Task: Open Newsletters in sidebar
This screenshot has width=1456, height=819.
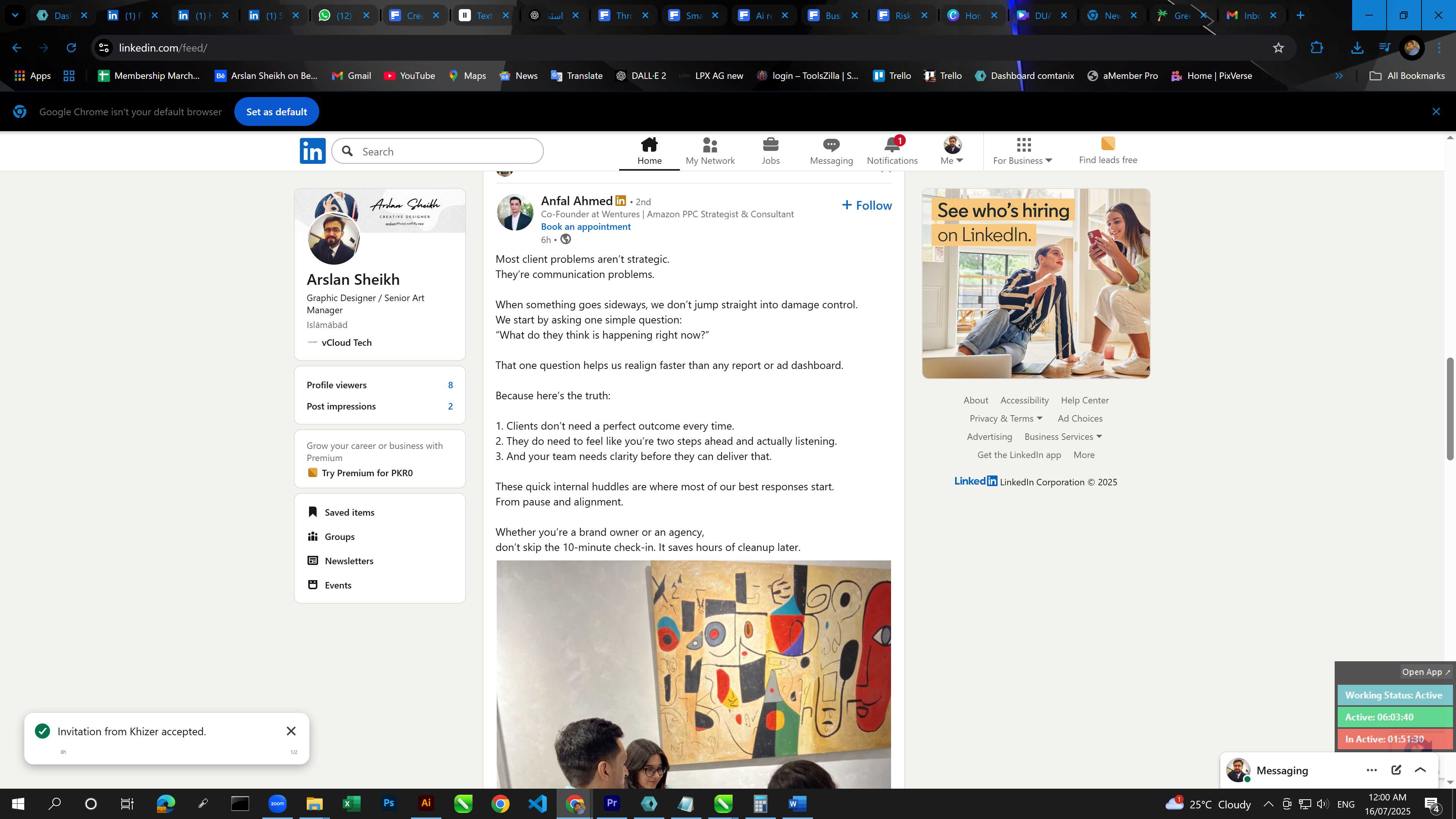Action: pos(341,561)
